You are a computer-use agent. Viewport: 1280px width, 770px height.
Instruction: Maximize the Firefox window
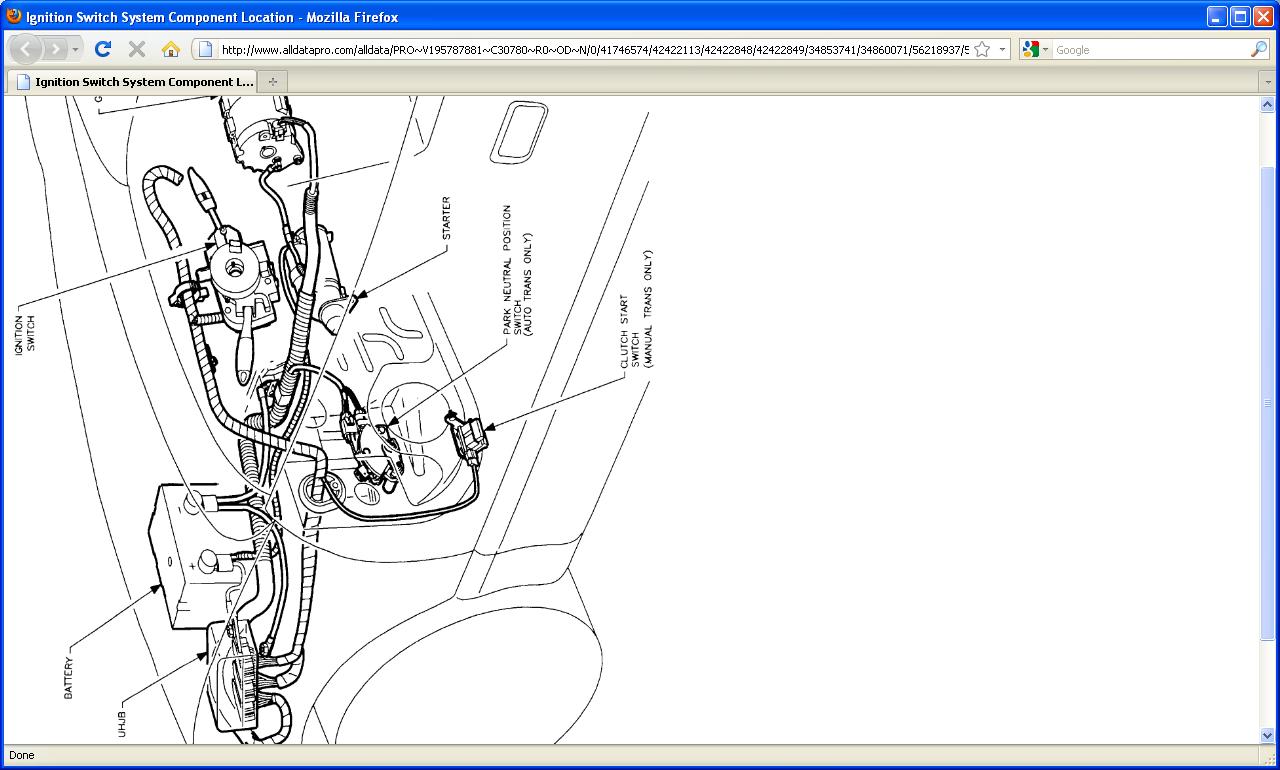(1239, 16)
